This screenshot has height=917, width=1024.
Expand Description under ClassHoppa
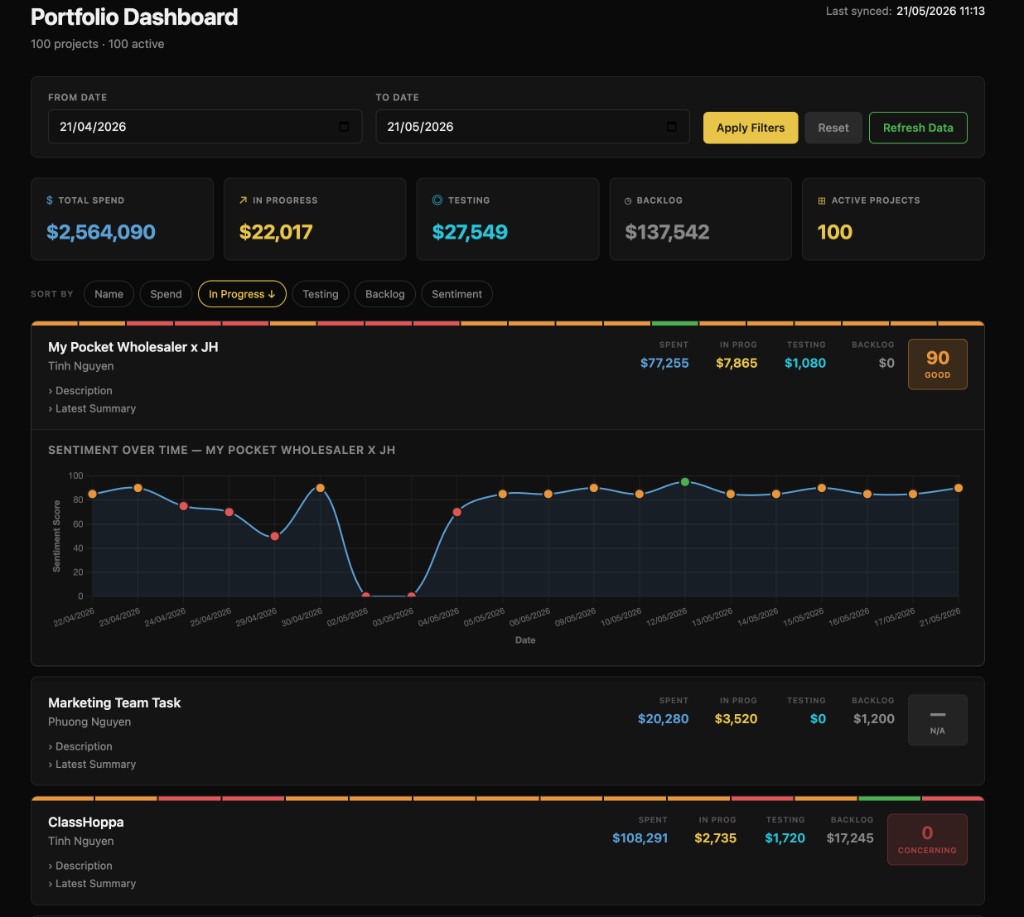coord(80,865)
